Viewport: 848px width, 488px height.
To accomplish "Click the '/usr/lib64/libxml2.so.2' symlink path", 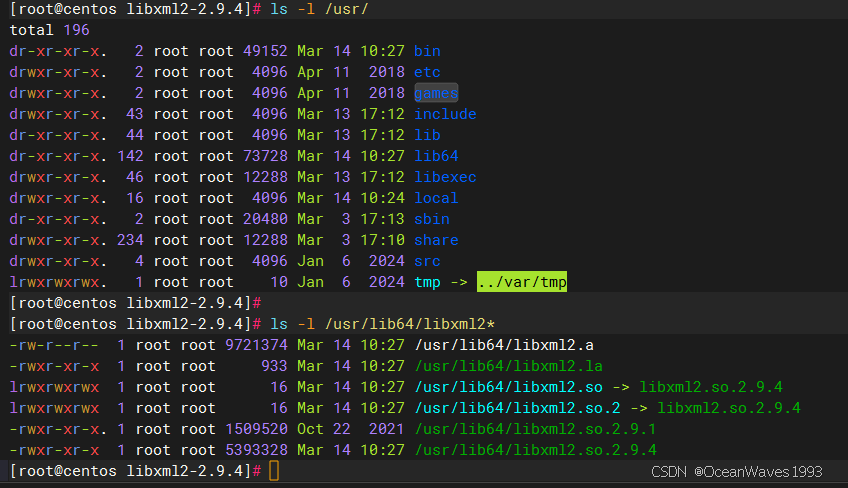I will (517, 408).
